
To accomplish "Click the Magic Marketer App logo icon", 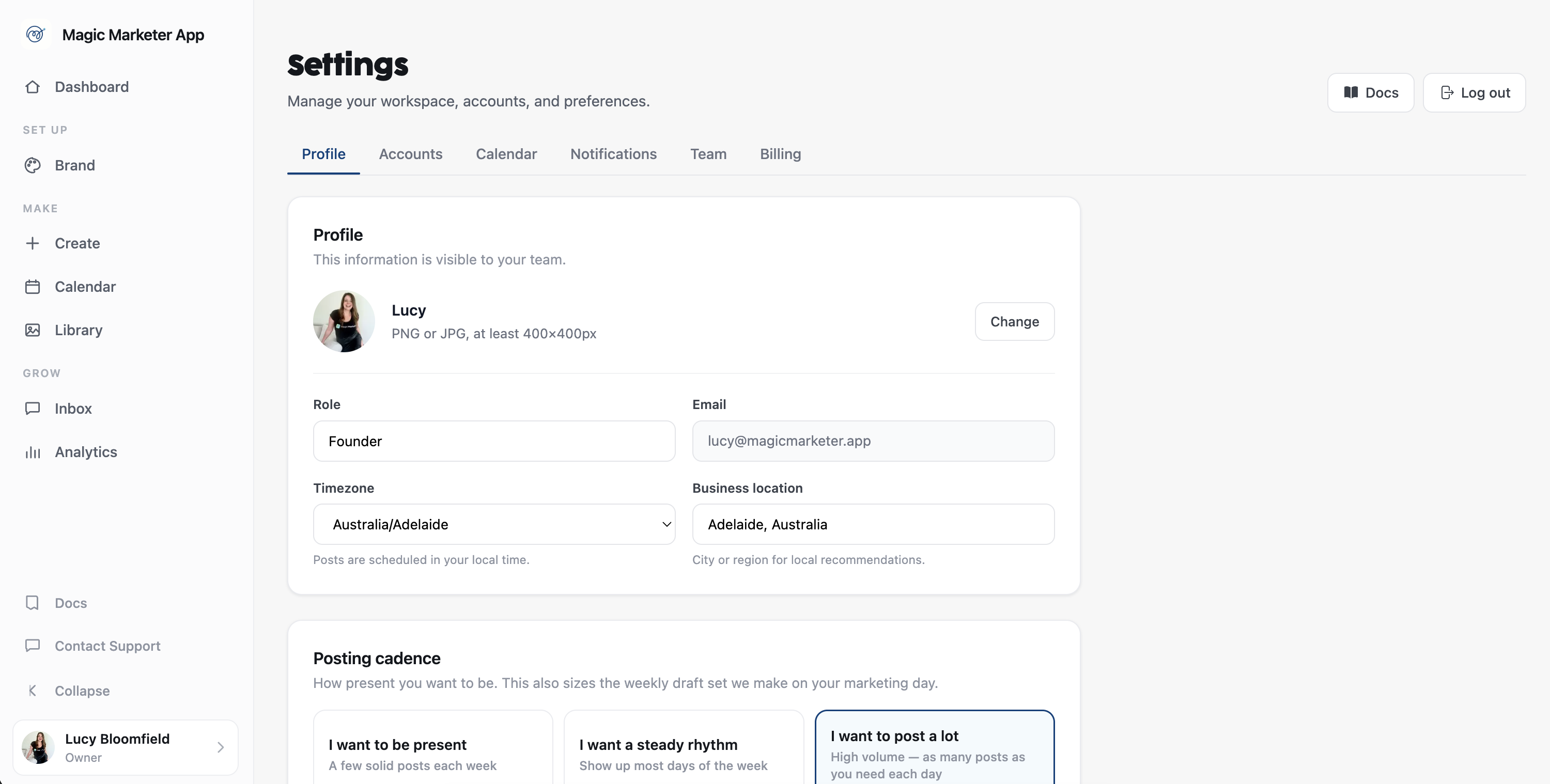I will coord(36,34).
